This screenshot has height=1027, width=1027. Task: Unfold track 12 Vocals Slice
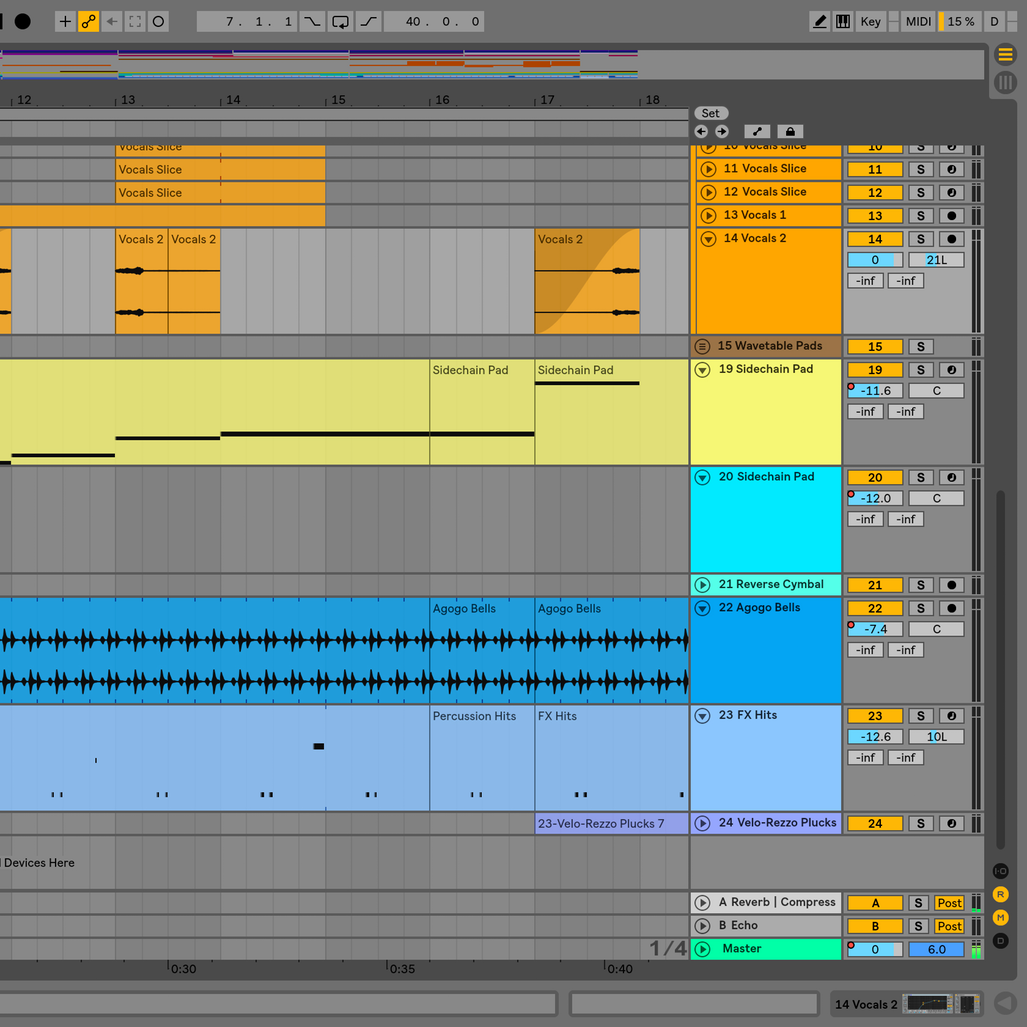(708, 193)
